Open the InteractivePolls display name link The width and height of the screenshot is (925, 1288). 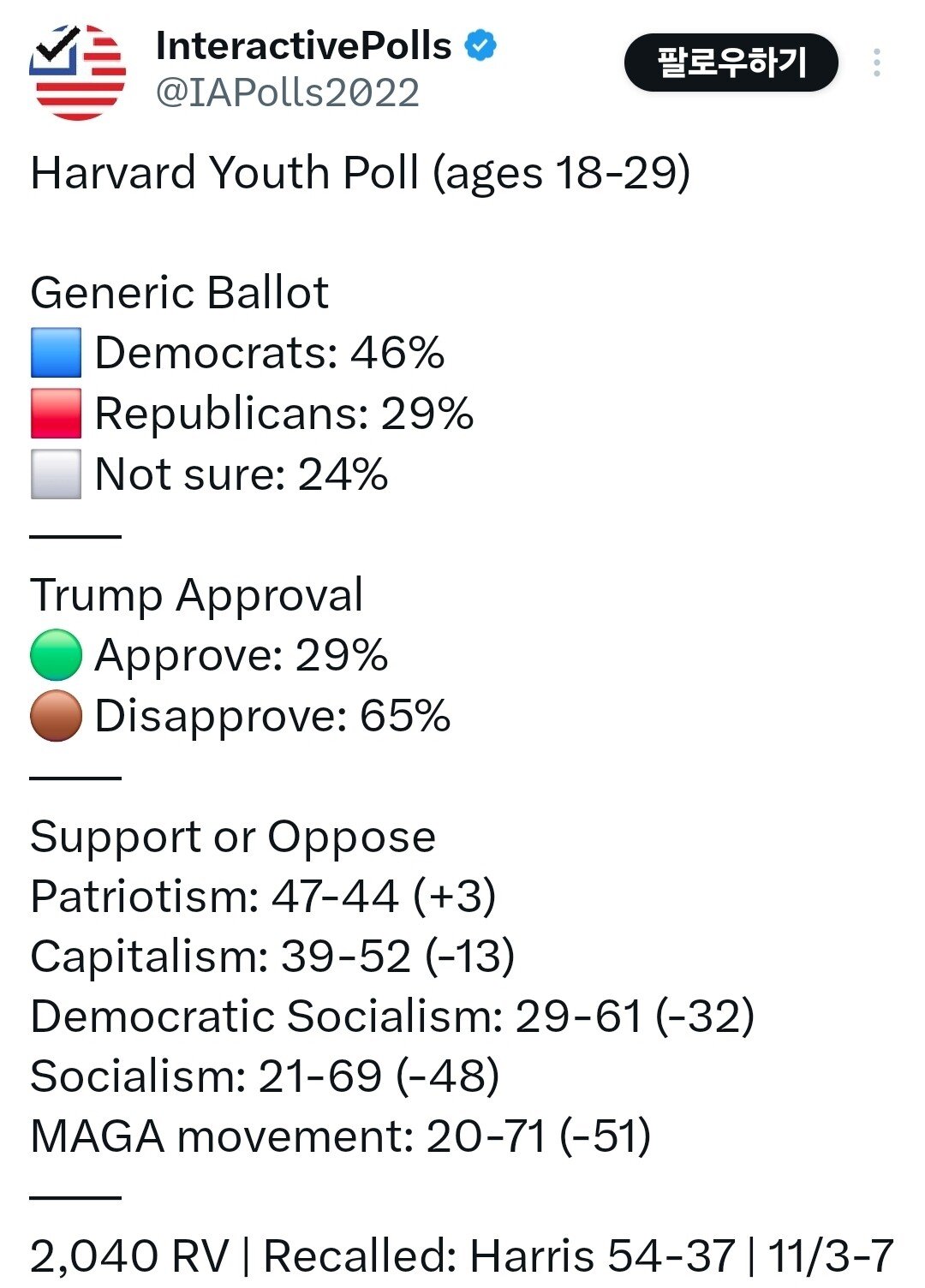[303, 45]
